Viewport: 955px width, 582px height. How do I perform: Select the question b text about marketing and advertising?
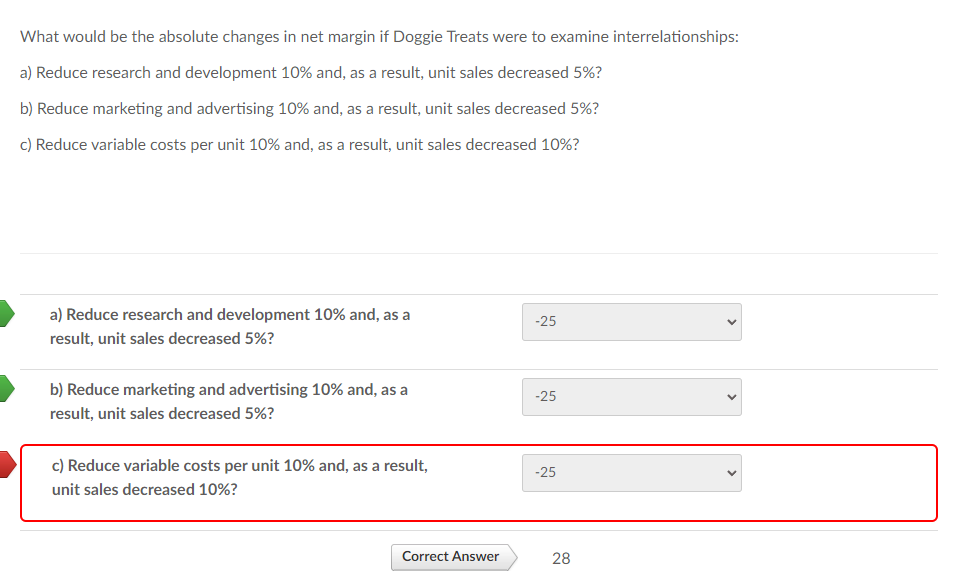[x=228, y=400]
